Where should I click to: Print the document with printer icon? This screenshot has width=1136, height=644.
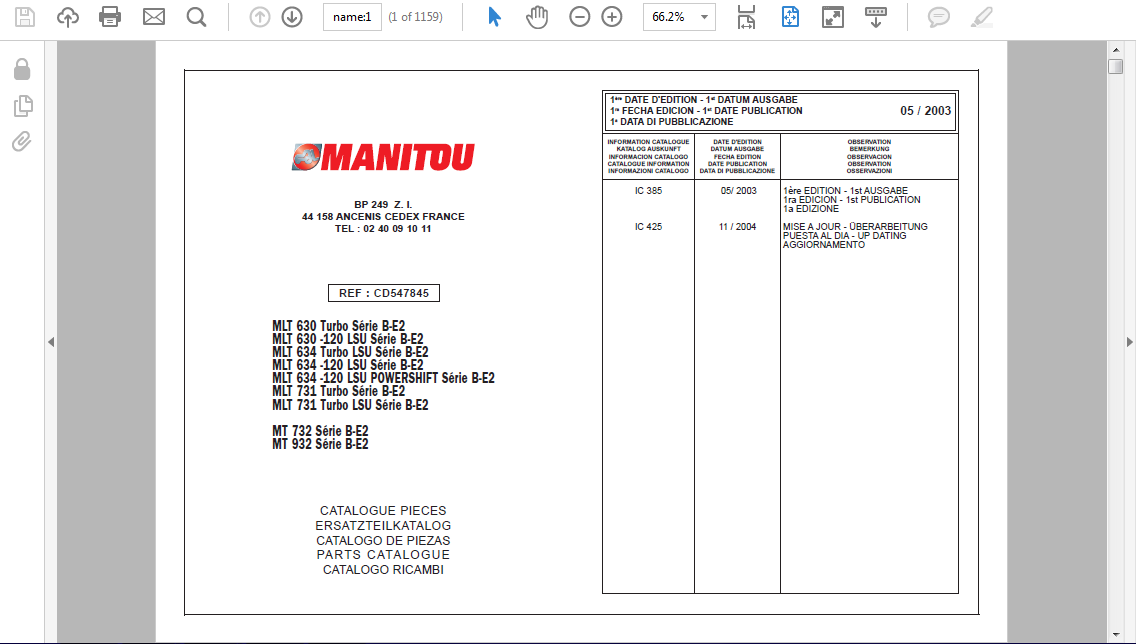click(x=110, y=17)
